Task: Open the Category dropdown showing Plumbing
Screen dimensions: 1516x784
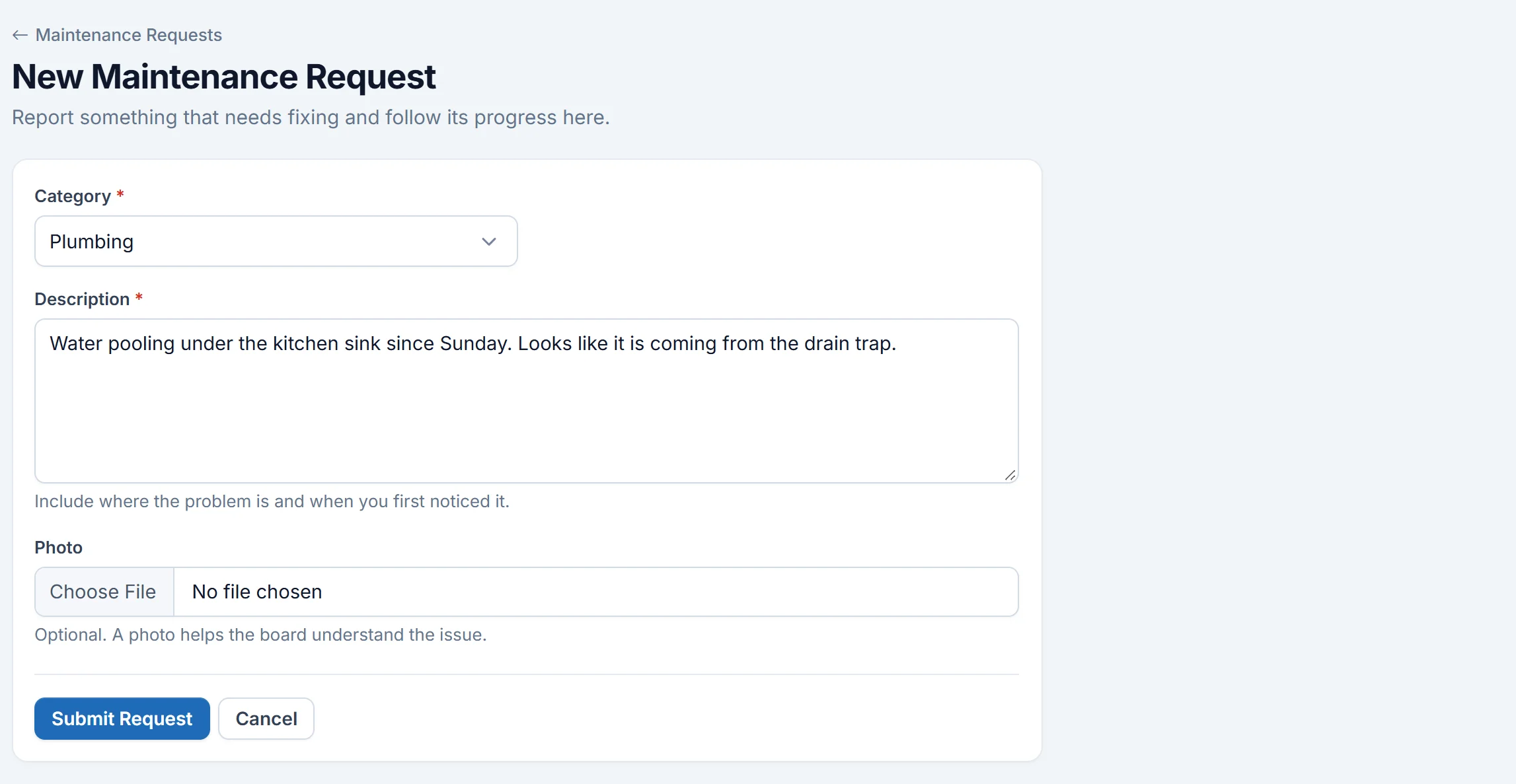Action: (x=276, y=241)
